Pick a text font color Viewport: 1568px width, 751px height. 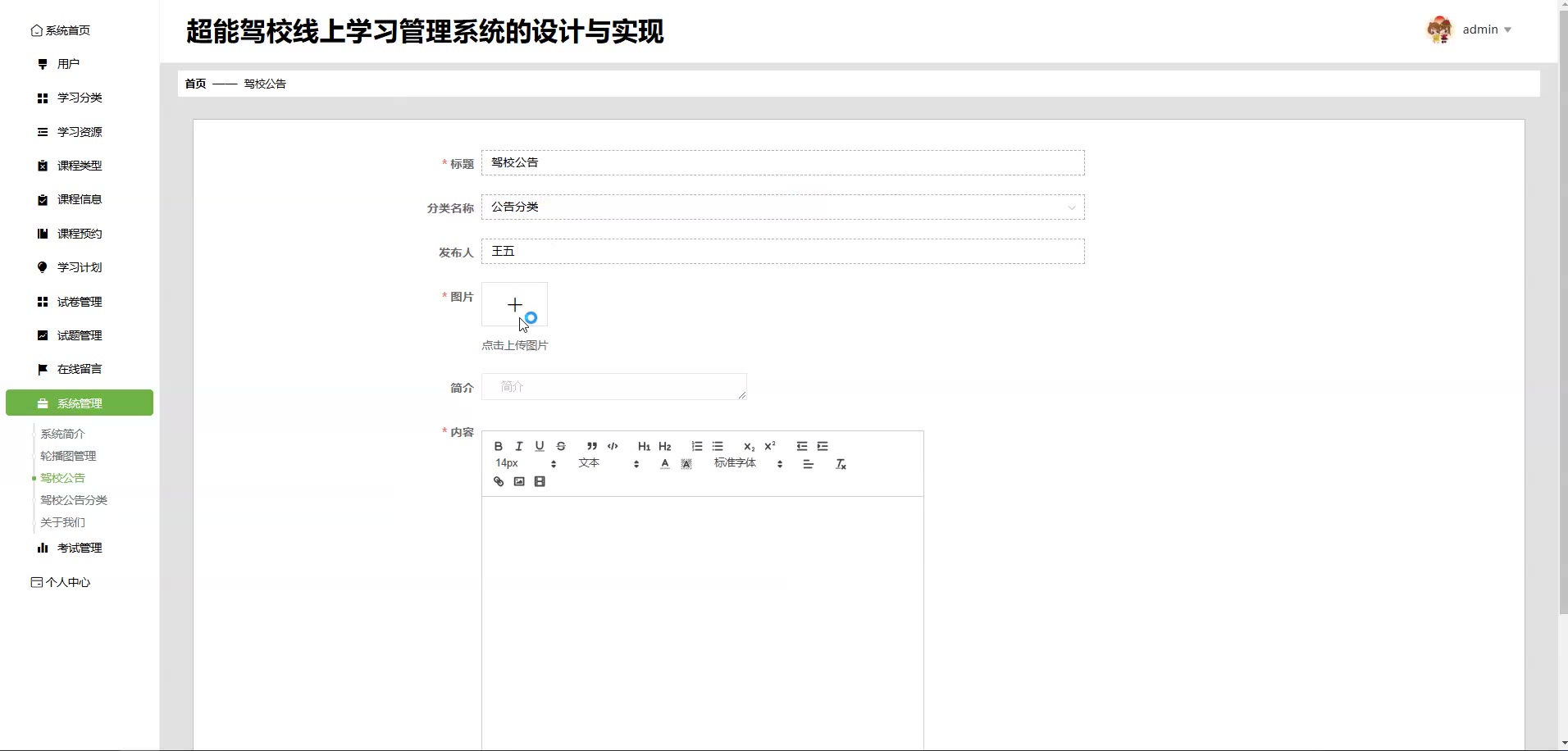[665, 464]
